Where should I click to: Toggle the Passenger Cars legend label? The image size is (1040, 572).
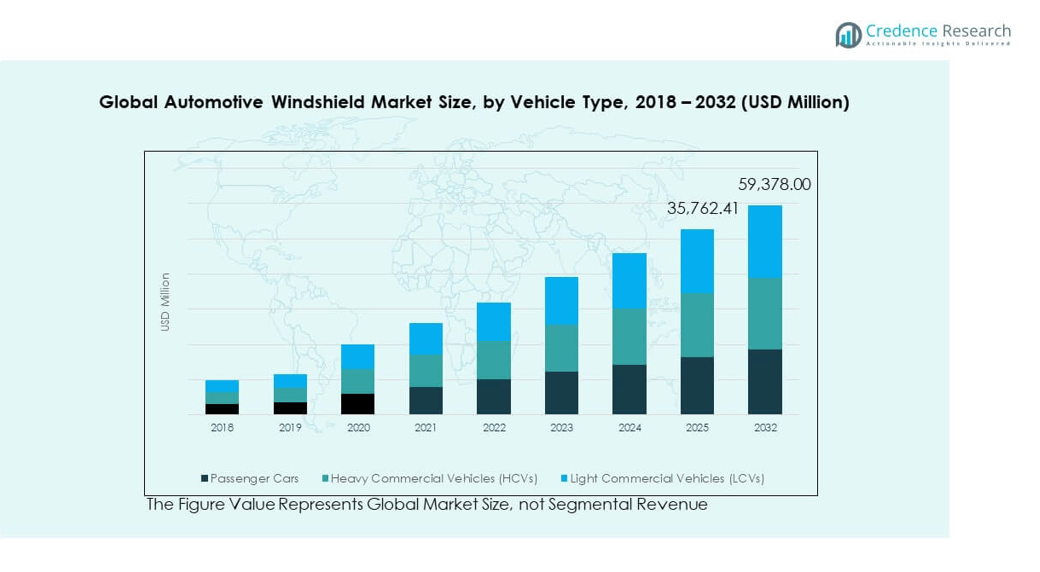pyautogui.click(x=254, y=479)
